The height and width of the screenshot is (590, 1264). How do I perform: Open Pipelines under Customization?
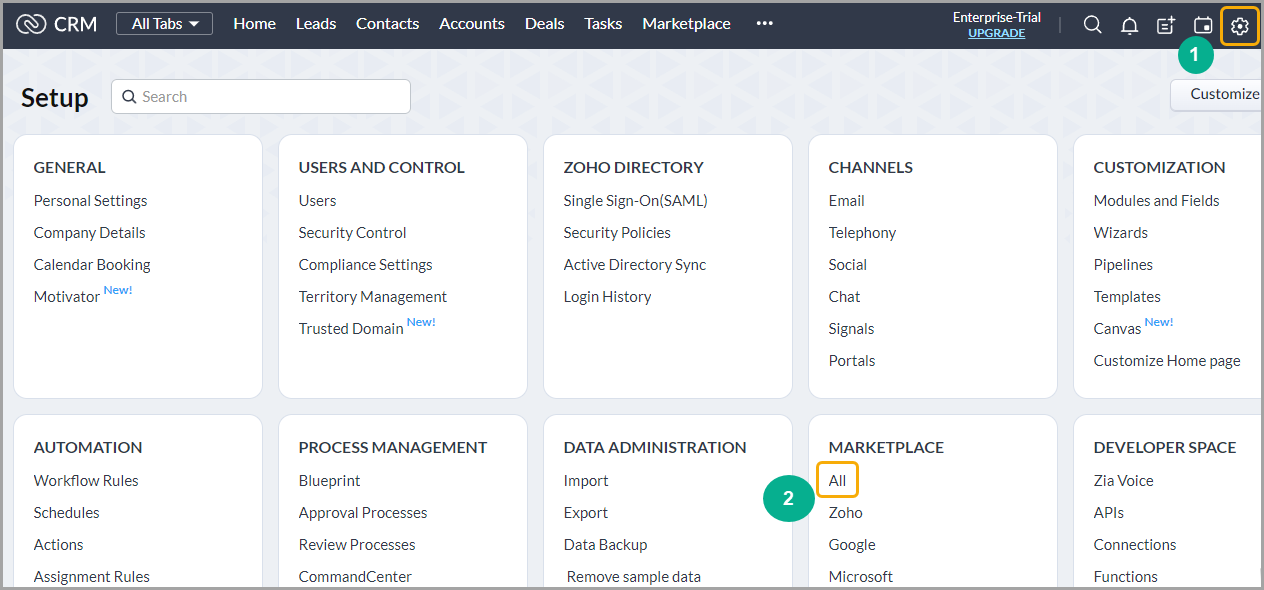tap(1123, 265)
